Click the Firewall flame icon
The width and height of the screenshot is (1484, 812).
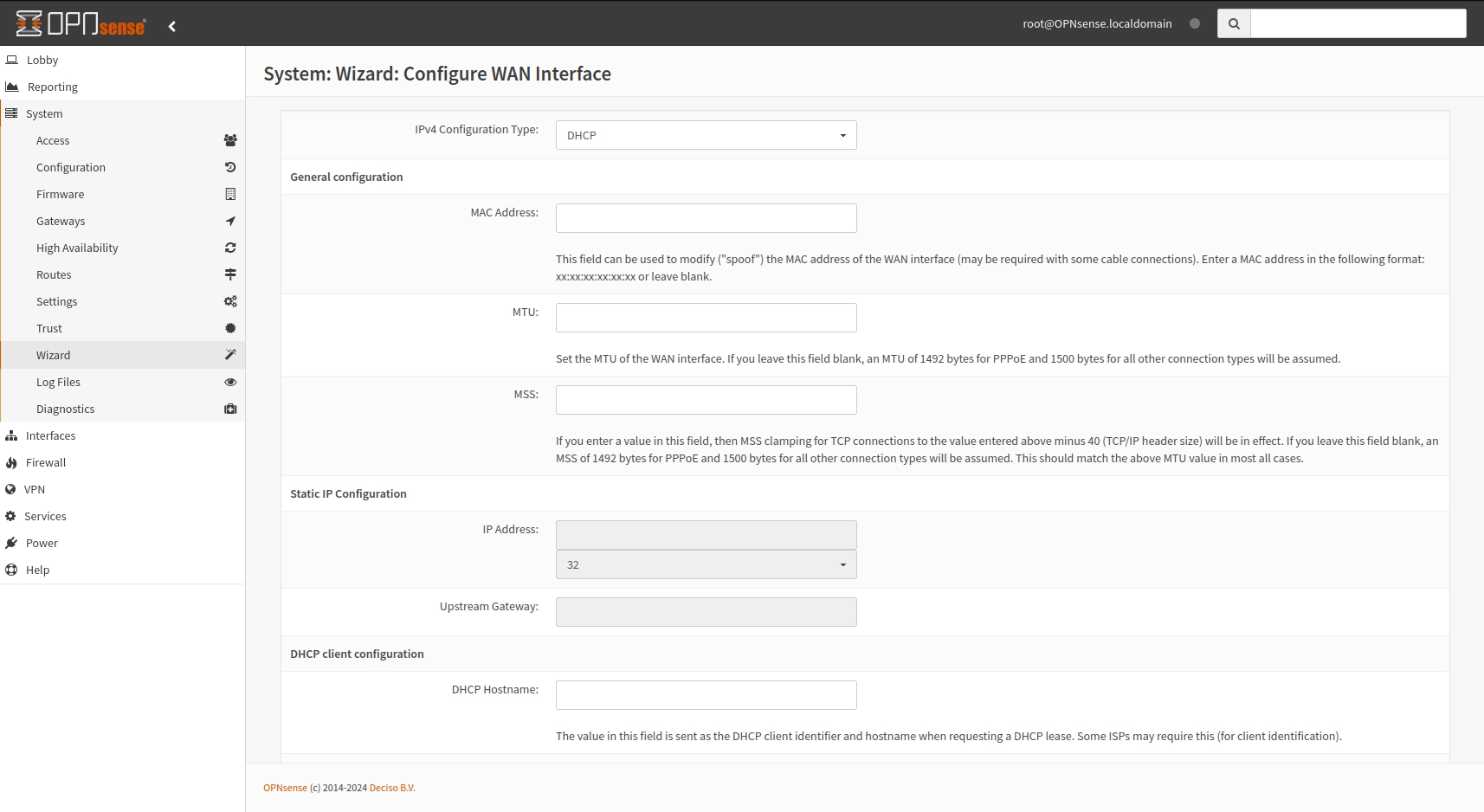[11, 462]
